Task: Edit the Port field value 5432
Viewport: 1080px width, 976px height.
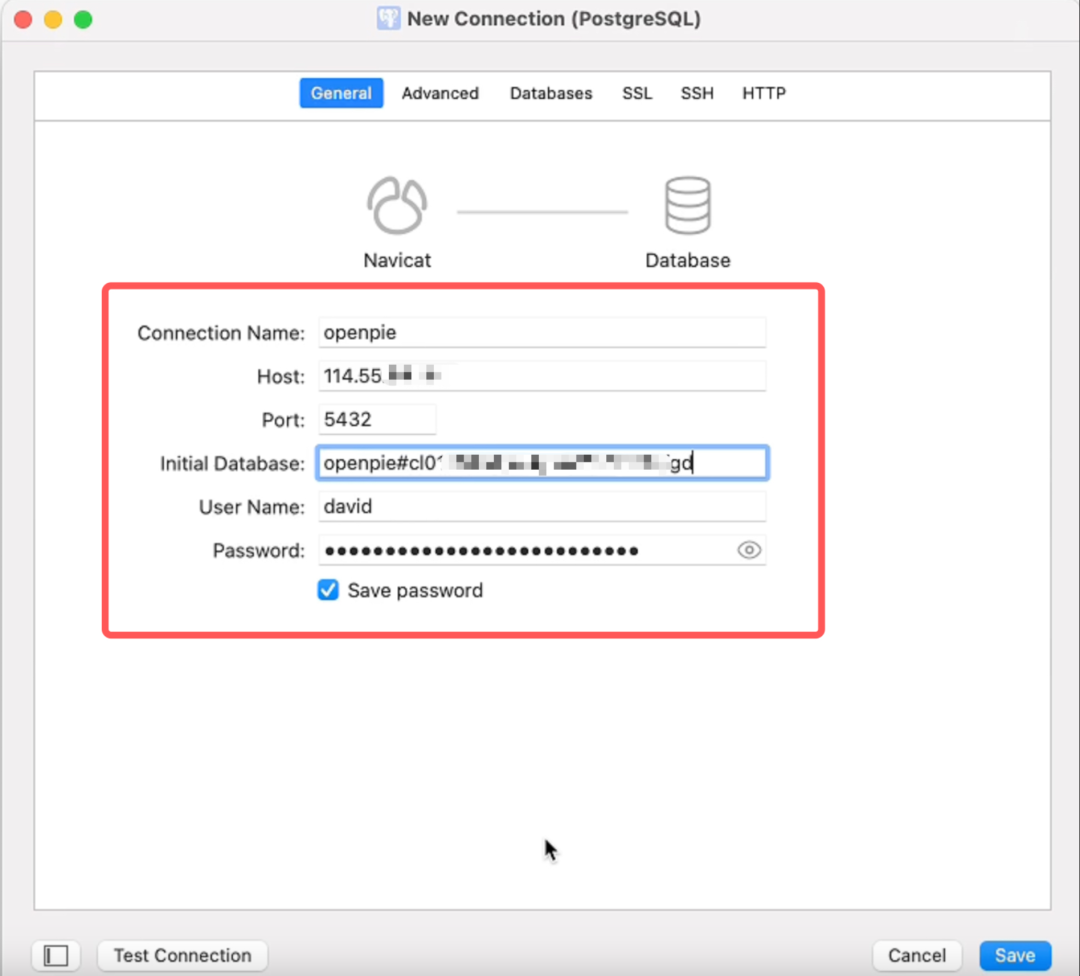Action: click(377, 419)
